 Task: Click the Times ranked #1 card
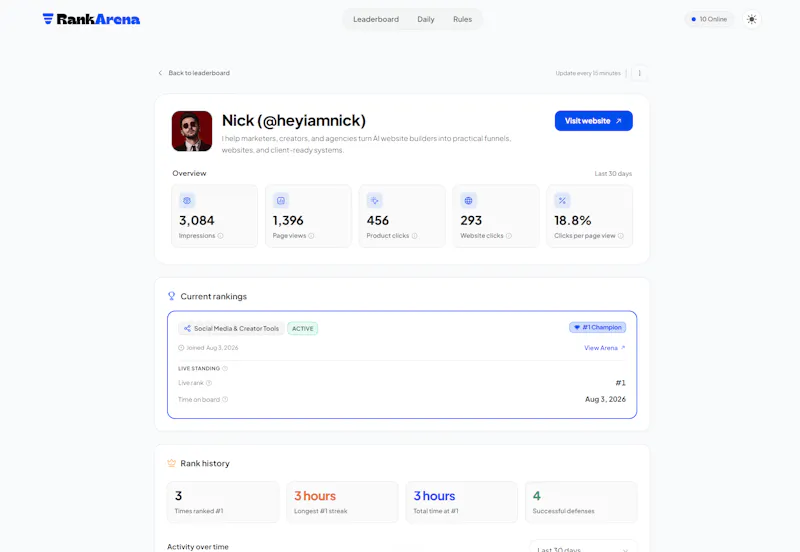223,502
